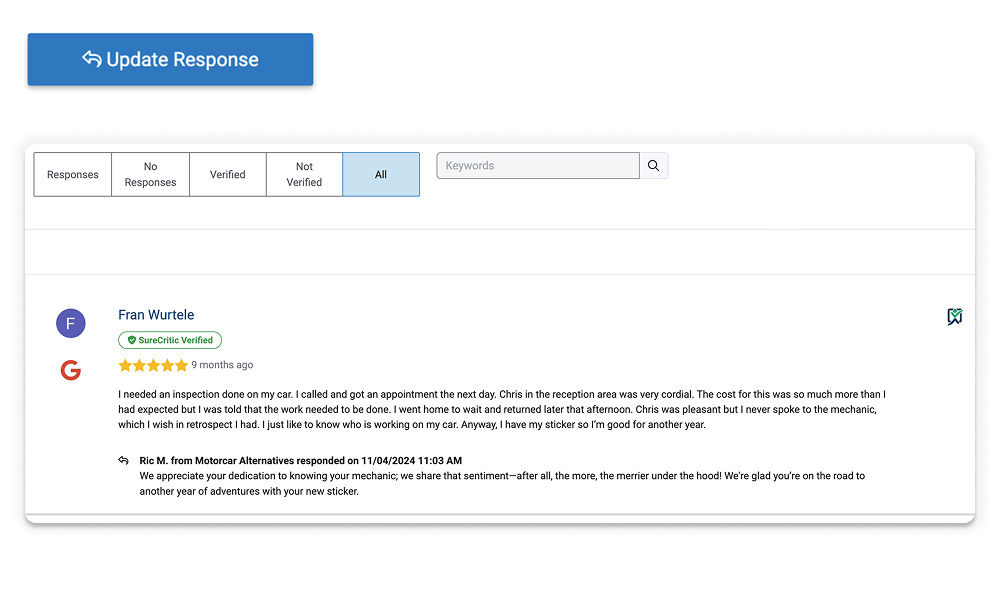The image size is (1000, 593).
Task: Filter reviews by Responses tab
Action: pos(73,175)
